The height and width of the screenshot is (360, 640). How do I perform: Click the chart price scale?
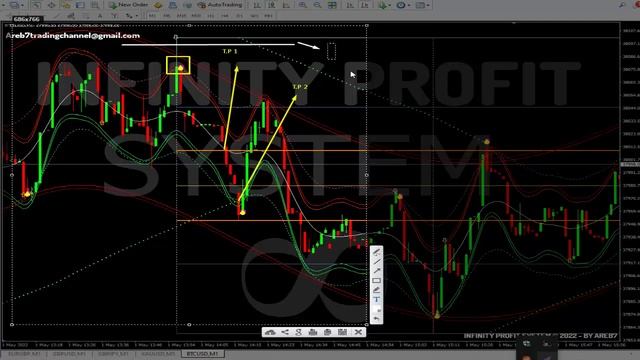tap(630, 182)
